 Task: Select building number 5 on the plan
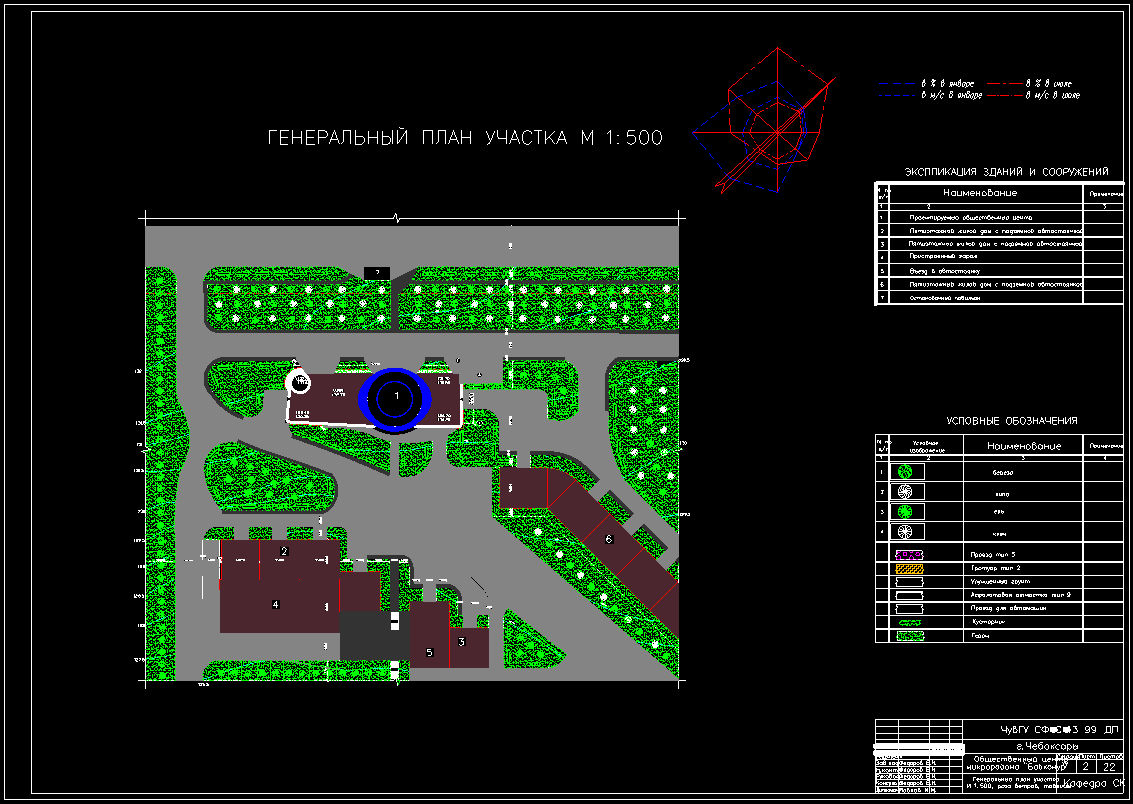[429, 650]
